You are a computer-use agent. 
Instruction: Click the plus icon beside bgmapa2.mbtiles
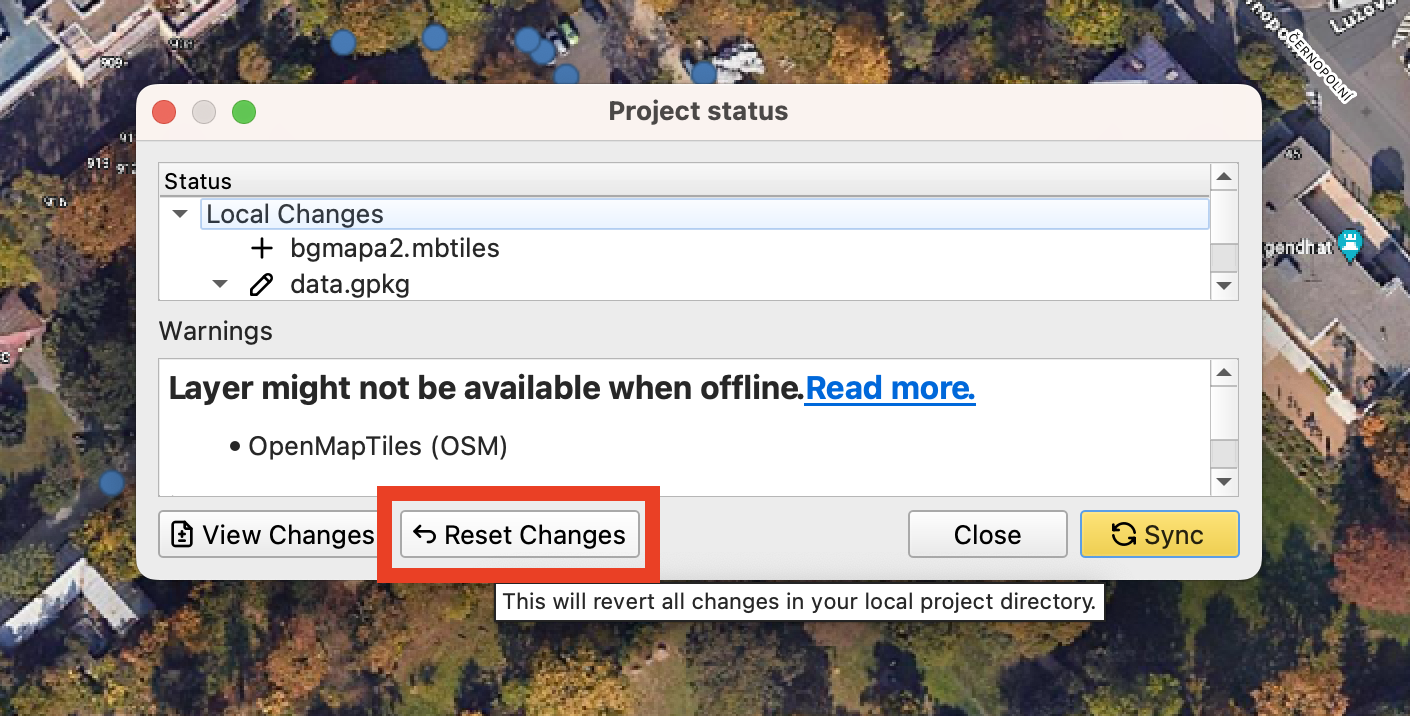262,248
